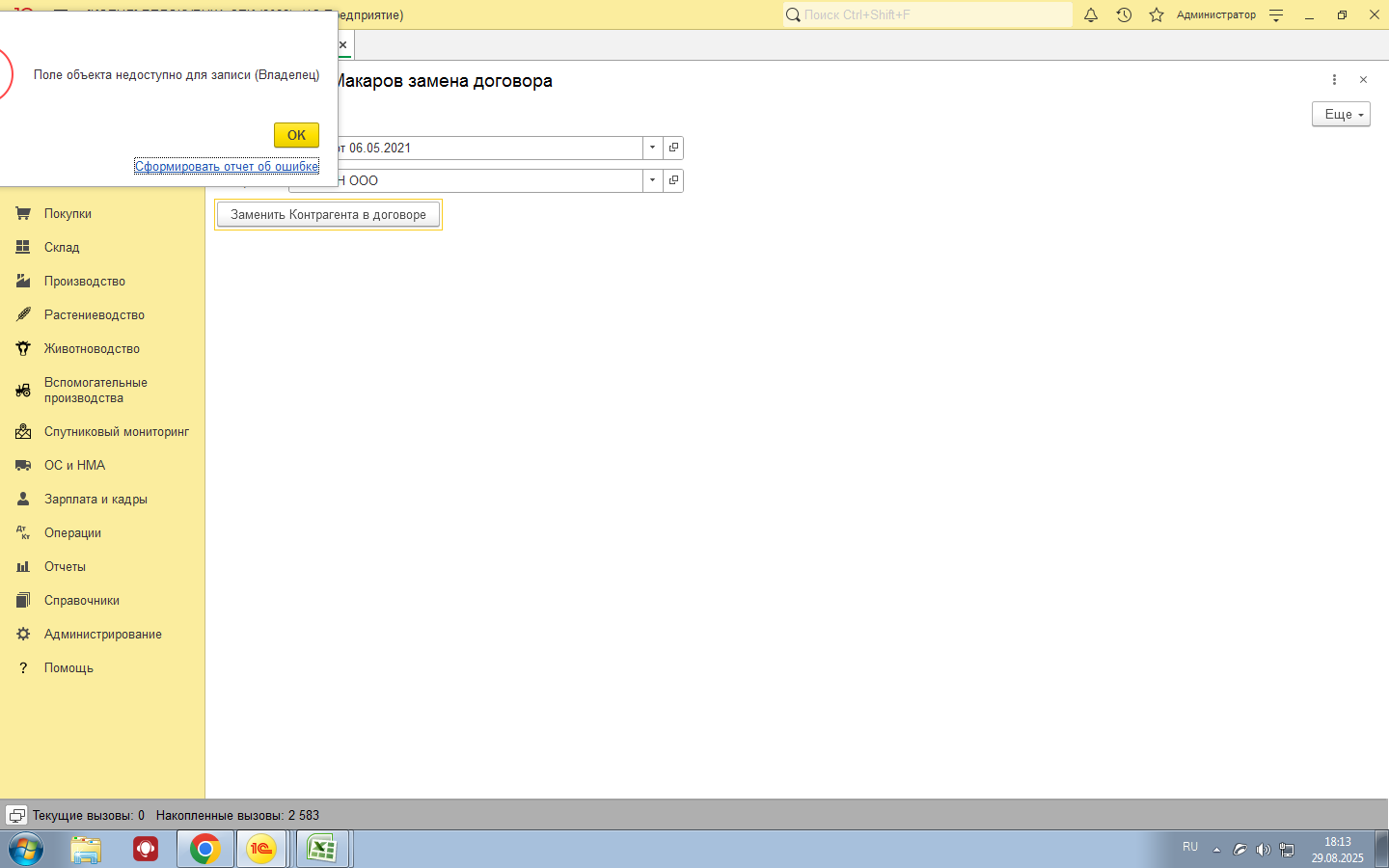Open the performance measurement icon in status bar
This screenshot has width=1389, height=868.
(x=16, y=815)
